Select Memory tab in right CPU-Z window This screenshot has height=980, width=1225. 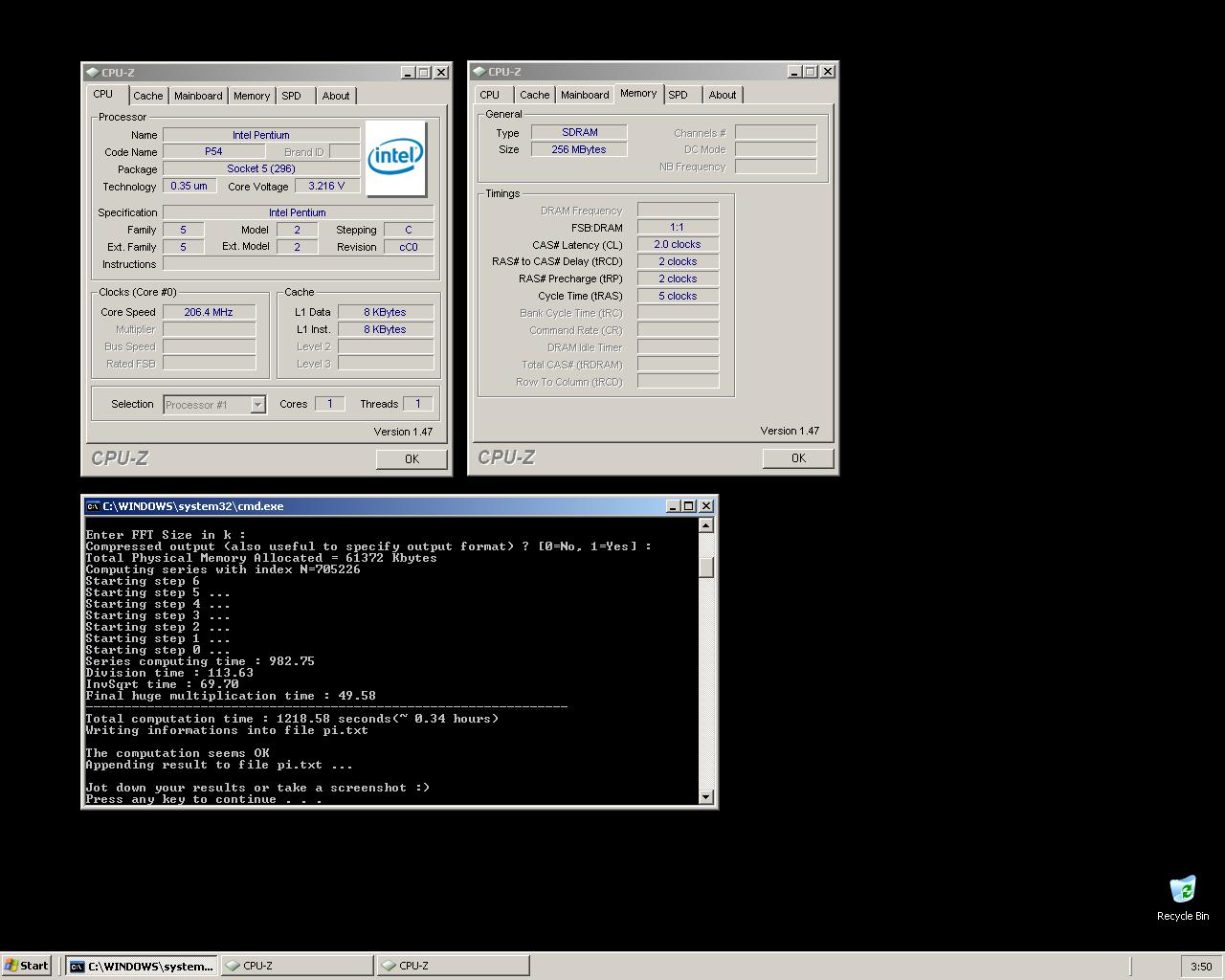[638, 94]
